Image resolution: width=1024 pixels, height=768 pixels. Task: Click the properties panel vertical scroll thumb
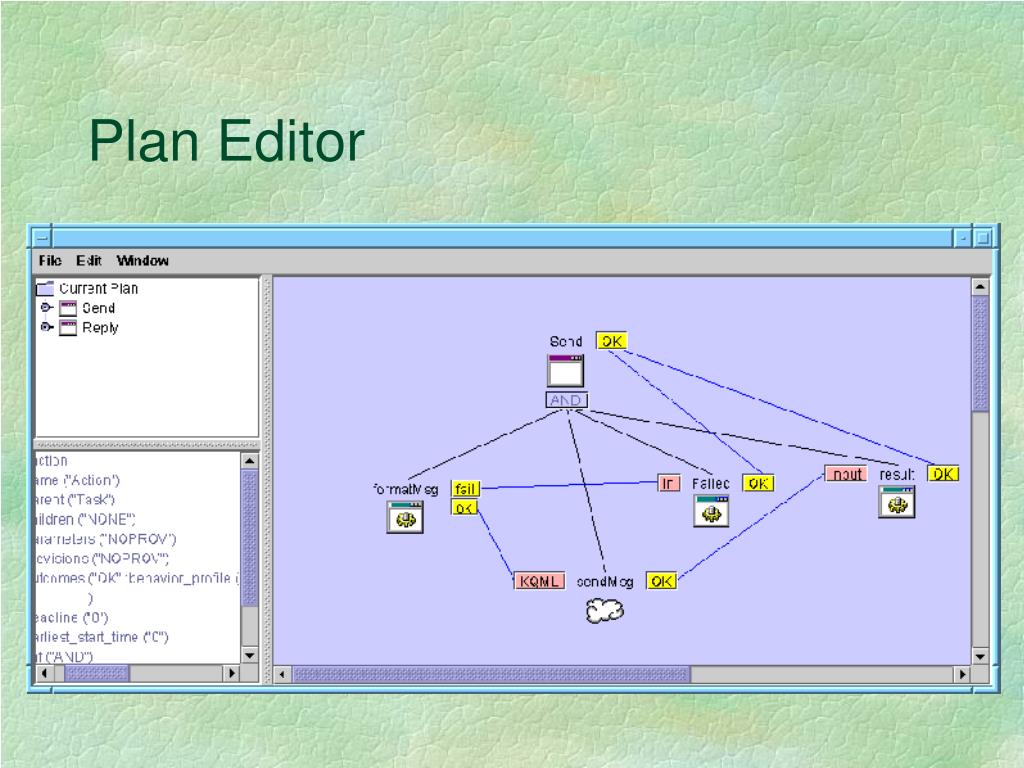tap(249, 537)
